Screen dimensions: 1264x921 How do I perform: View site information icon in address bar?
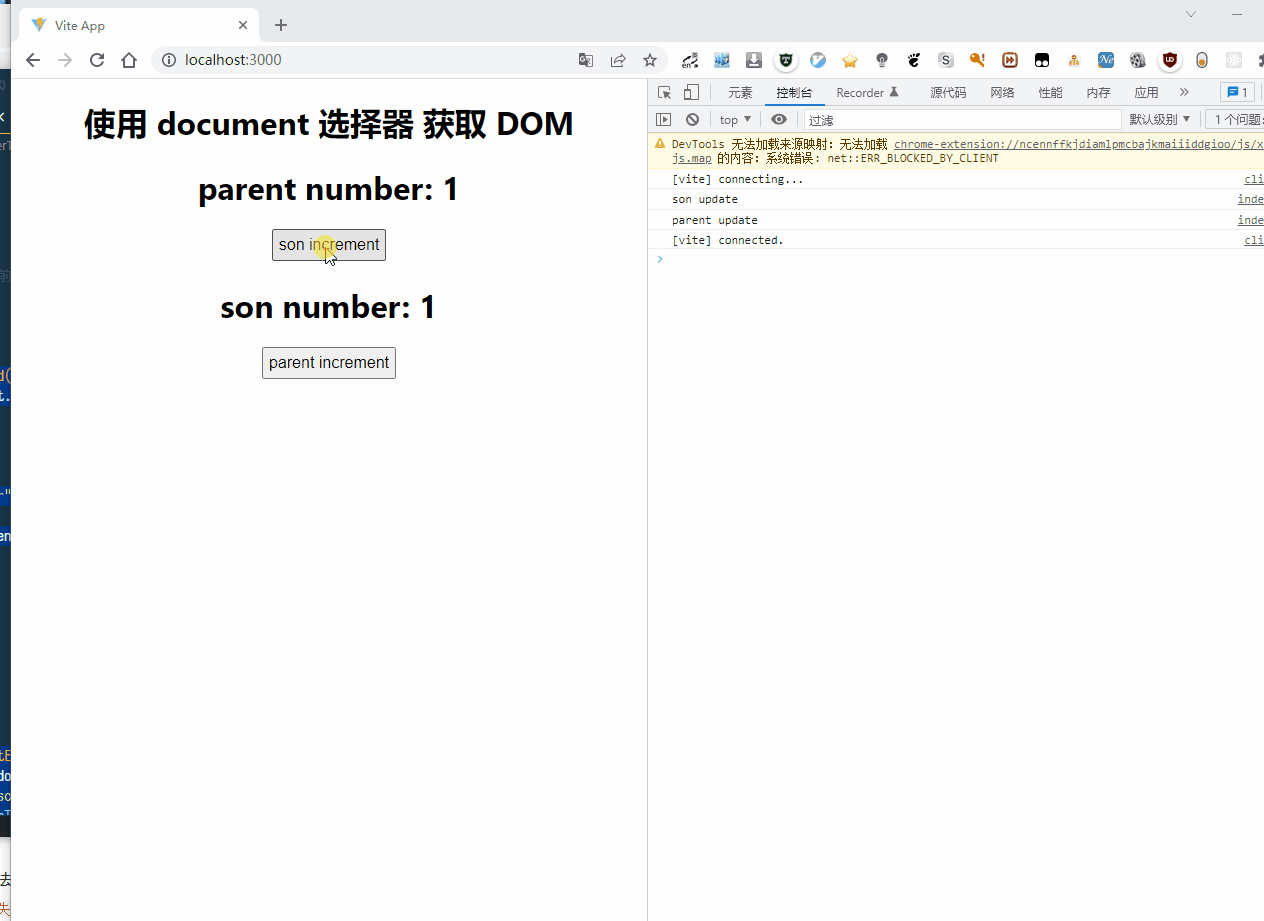coord(169,60)
